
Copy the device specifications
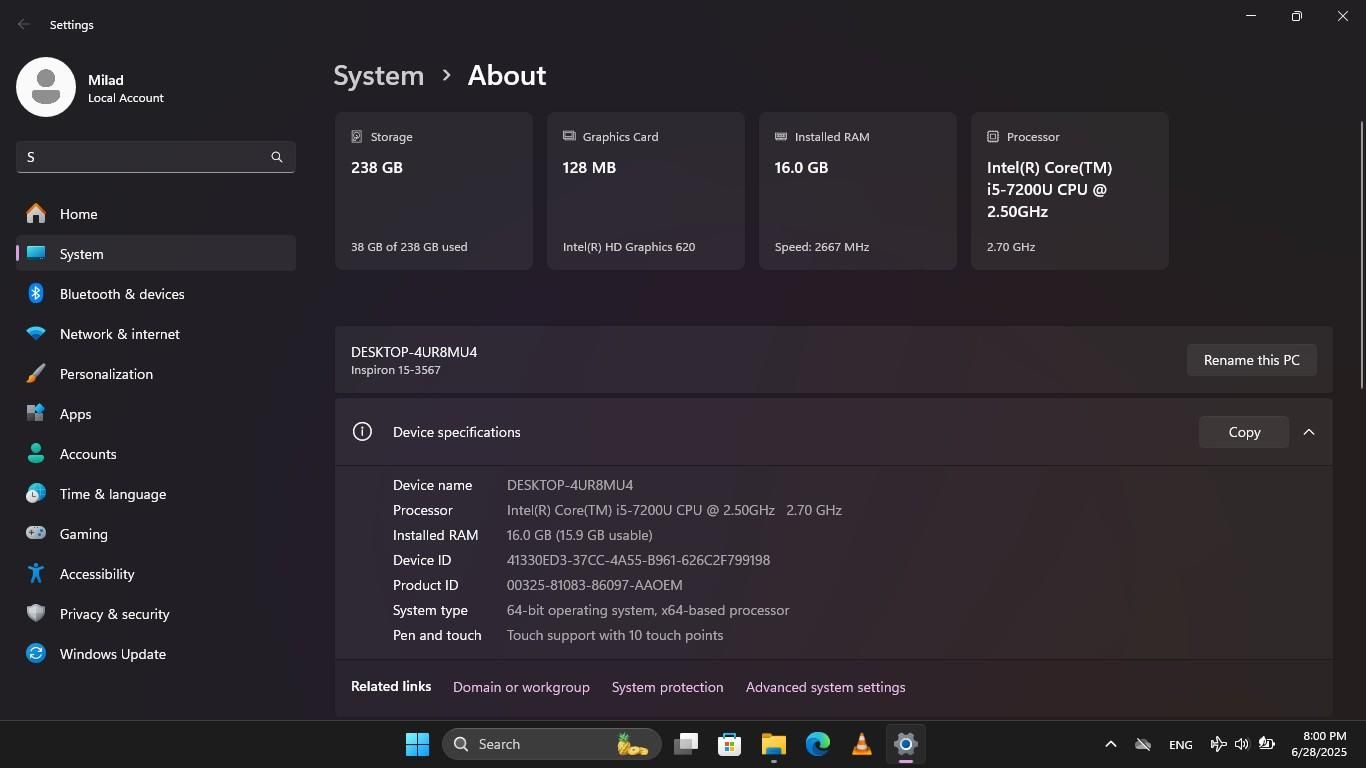point(1244,432)
